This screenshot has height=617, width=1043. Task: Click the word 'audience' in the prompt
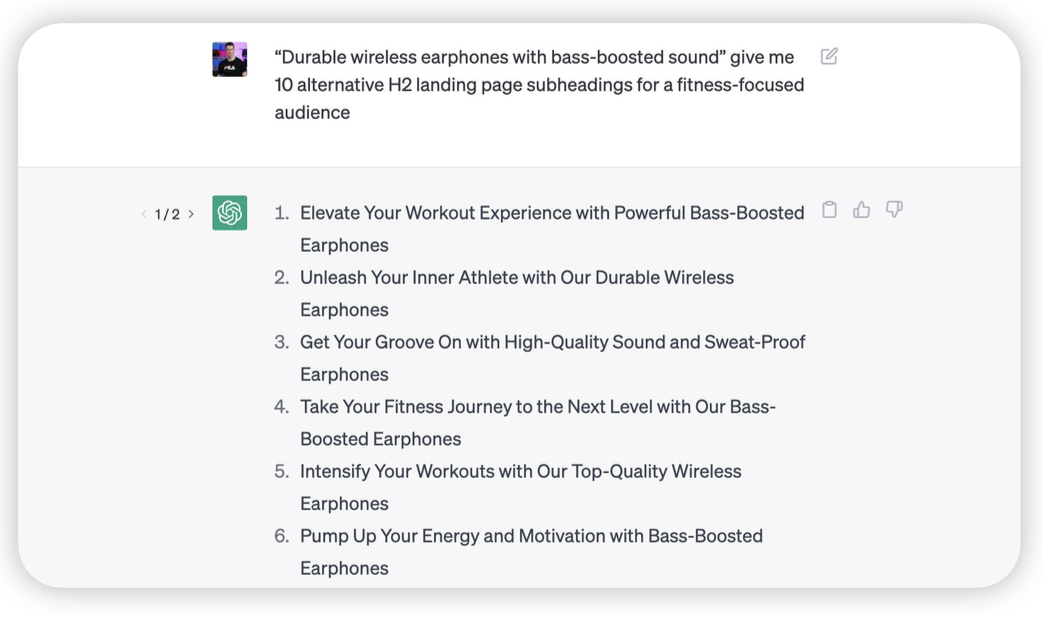[312, 112]
